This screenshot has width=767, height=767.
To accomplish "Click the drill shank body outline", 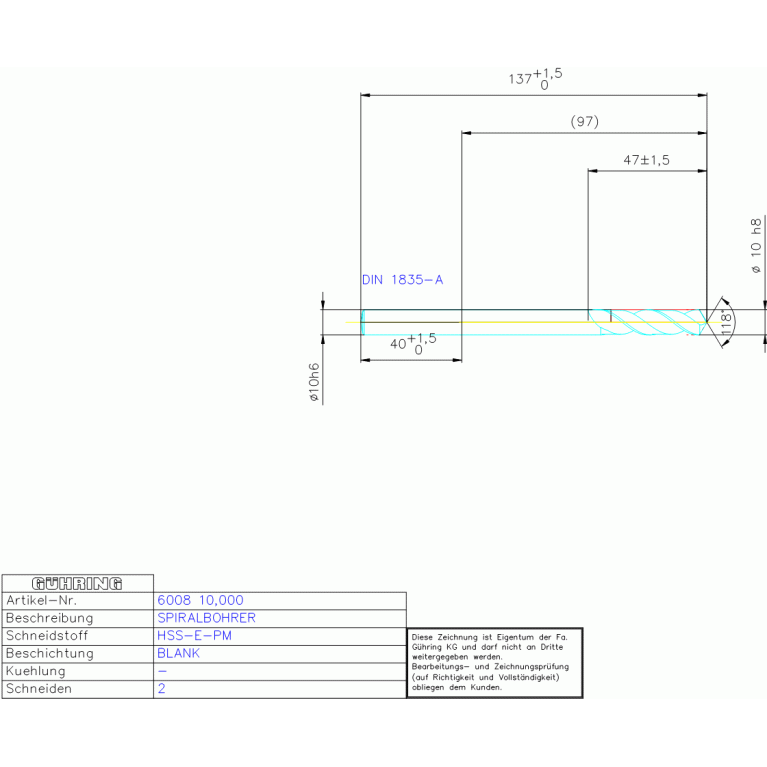I will click(470, 322).
